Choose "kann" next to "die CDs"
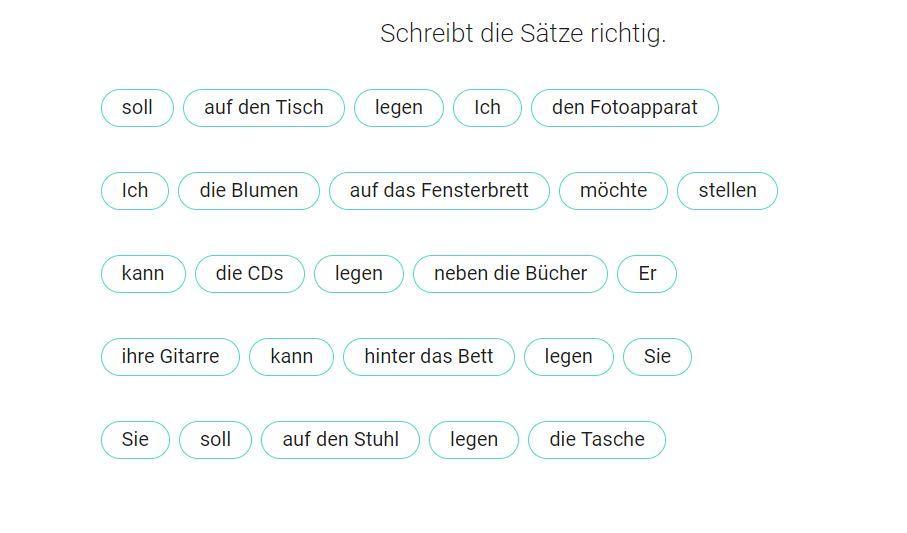This screenshot has width=907, height=533. 143,274
